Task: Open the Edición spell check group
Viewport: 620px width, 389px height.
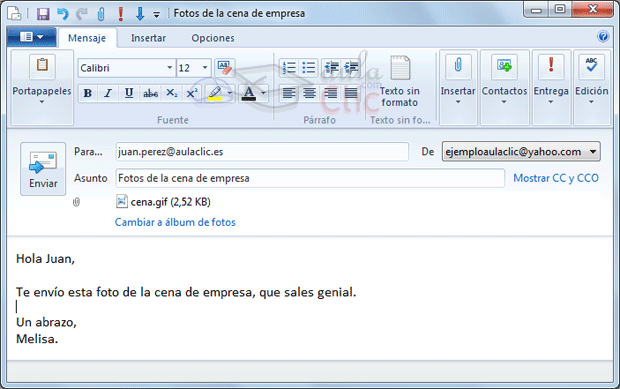Action: pyautogui.click(x=592, y=87)
